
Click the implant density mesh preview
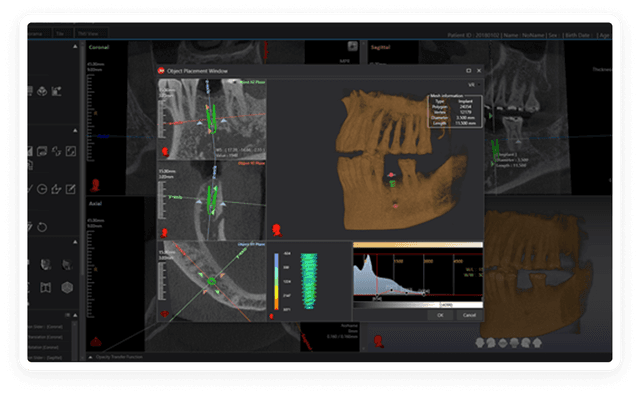tap(309, 281)
